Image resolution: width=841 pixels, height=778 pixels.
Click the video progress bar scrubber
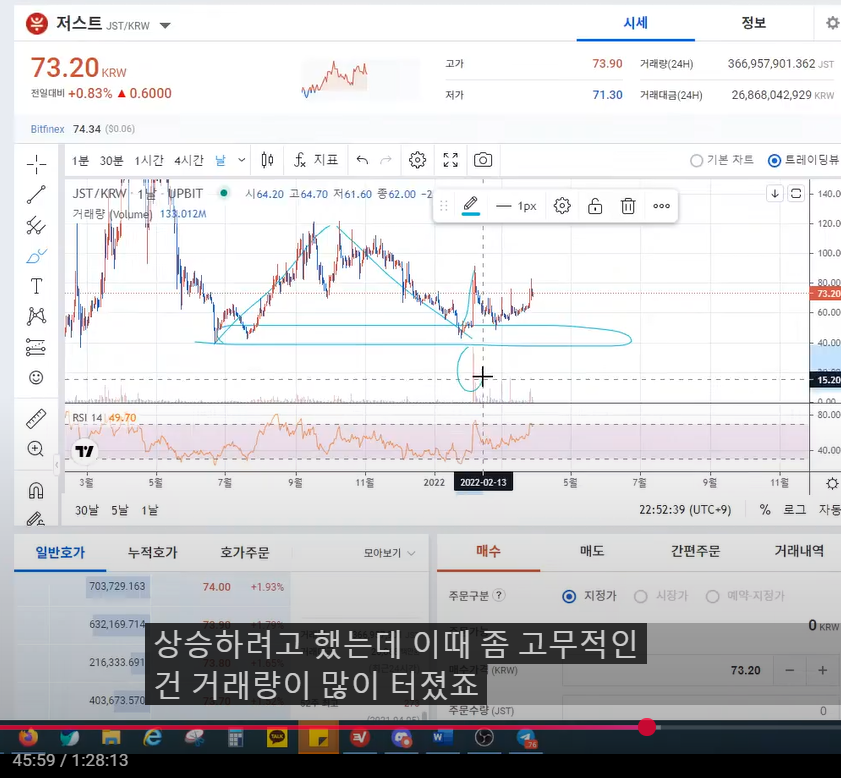pos(647,727)
